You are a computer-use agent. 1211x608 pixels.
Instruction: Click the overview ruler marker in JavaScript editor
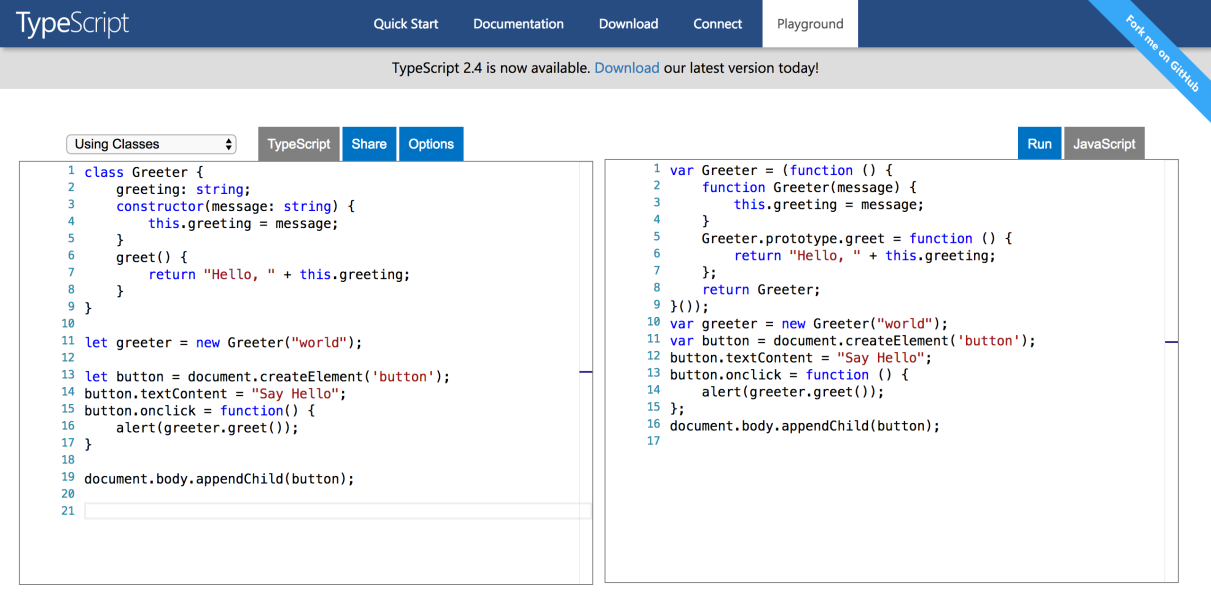1172,342
